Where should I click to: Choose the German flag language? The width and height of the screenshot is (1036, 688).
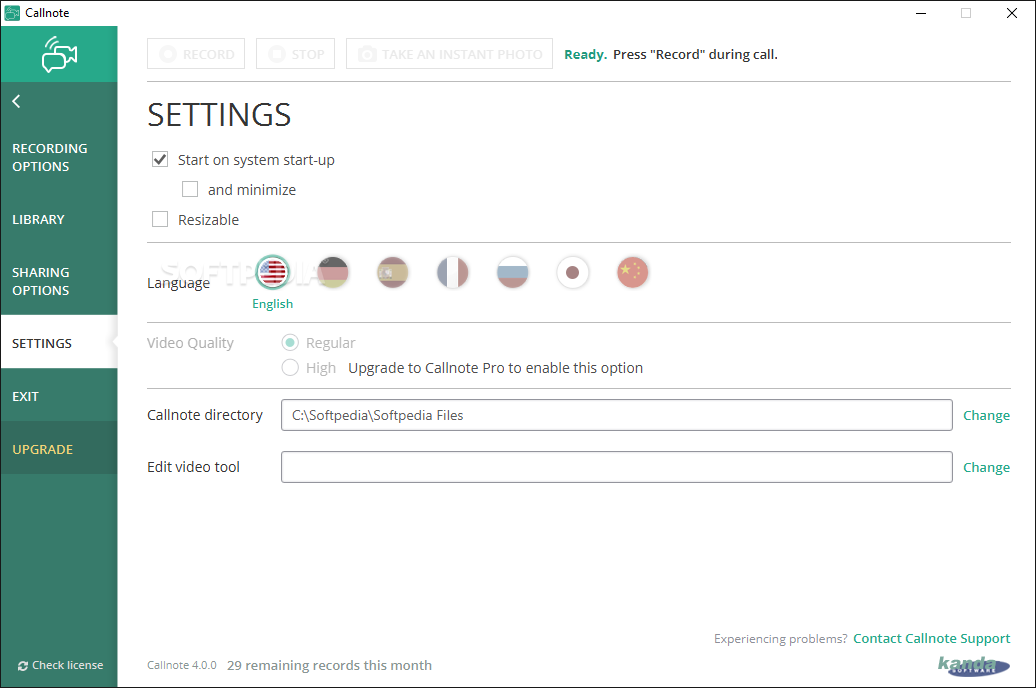pos(333,272)
